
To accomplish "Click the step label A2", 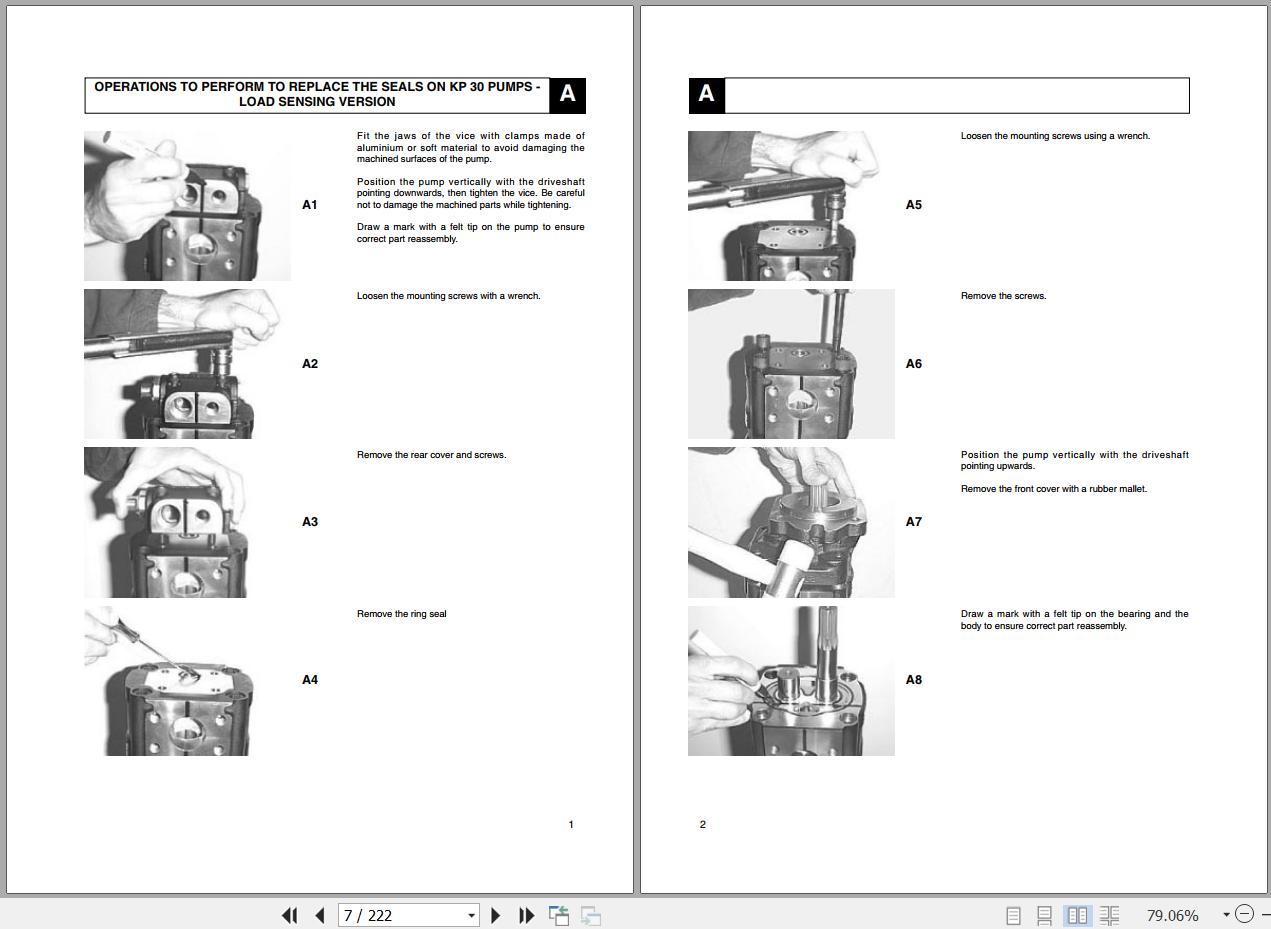I will click(x=310, y=363).
